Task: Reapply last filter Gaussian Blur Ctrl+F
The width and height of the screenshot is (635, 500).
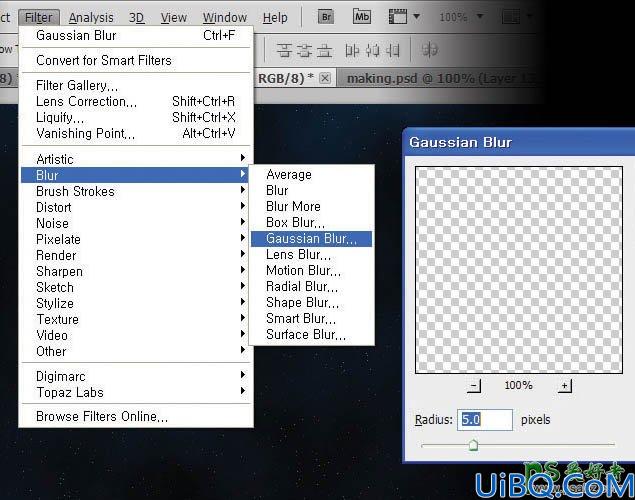Action: pos(136,36)
